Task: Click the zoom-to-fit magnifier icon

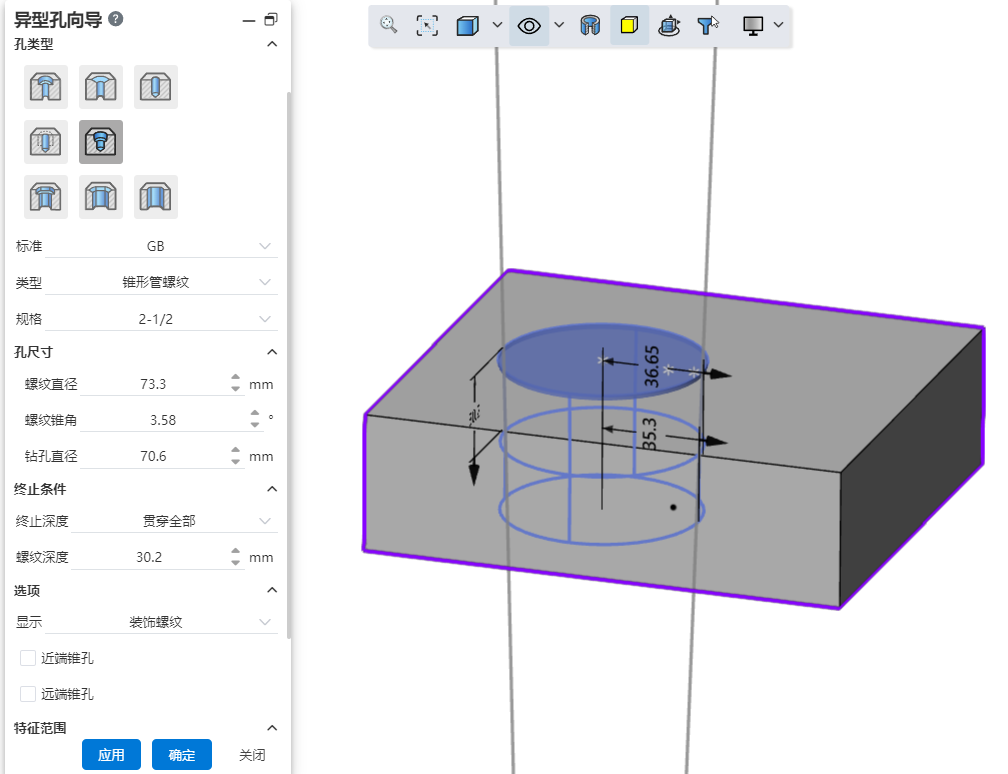Action: (389, 26)
